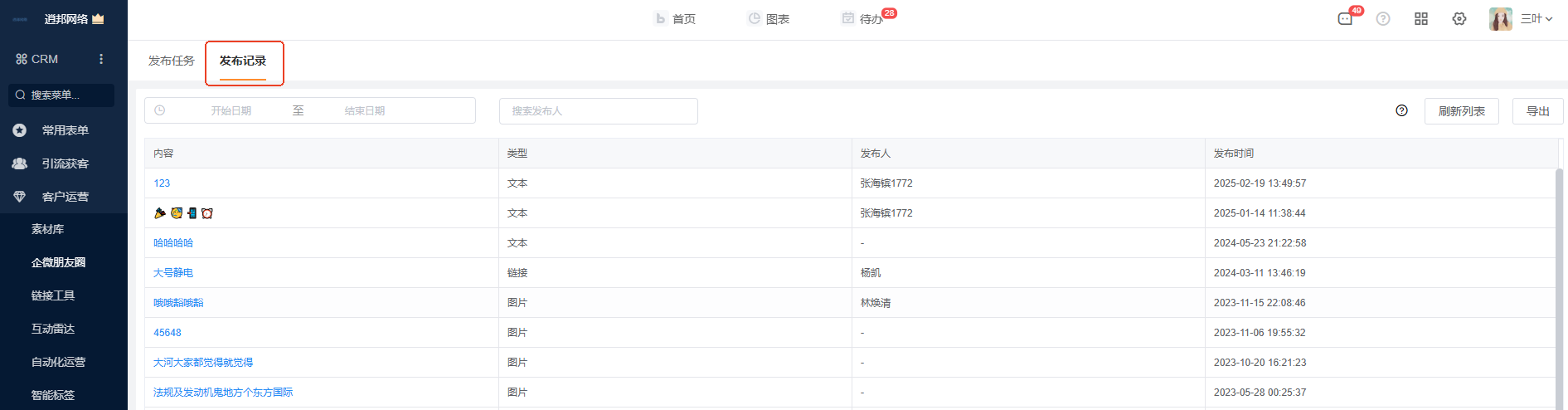Click the help question mark in top bar

pyautogui.click(x=1383, y=19)
